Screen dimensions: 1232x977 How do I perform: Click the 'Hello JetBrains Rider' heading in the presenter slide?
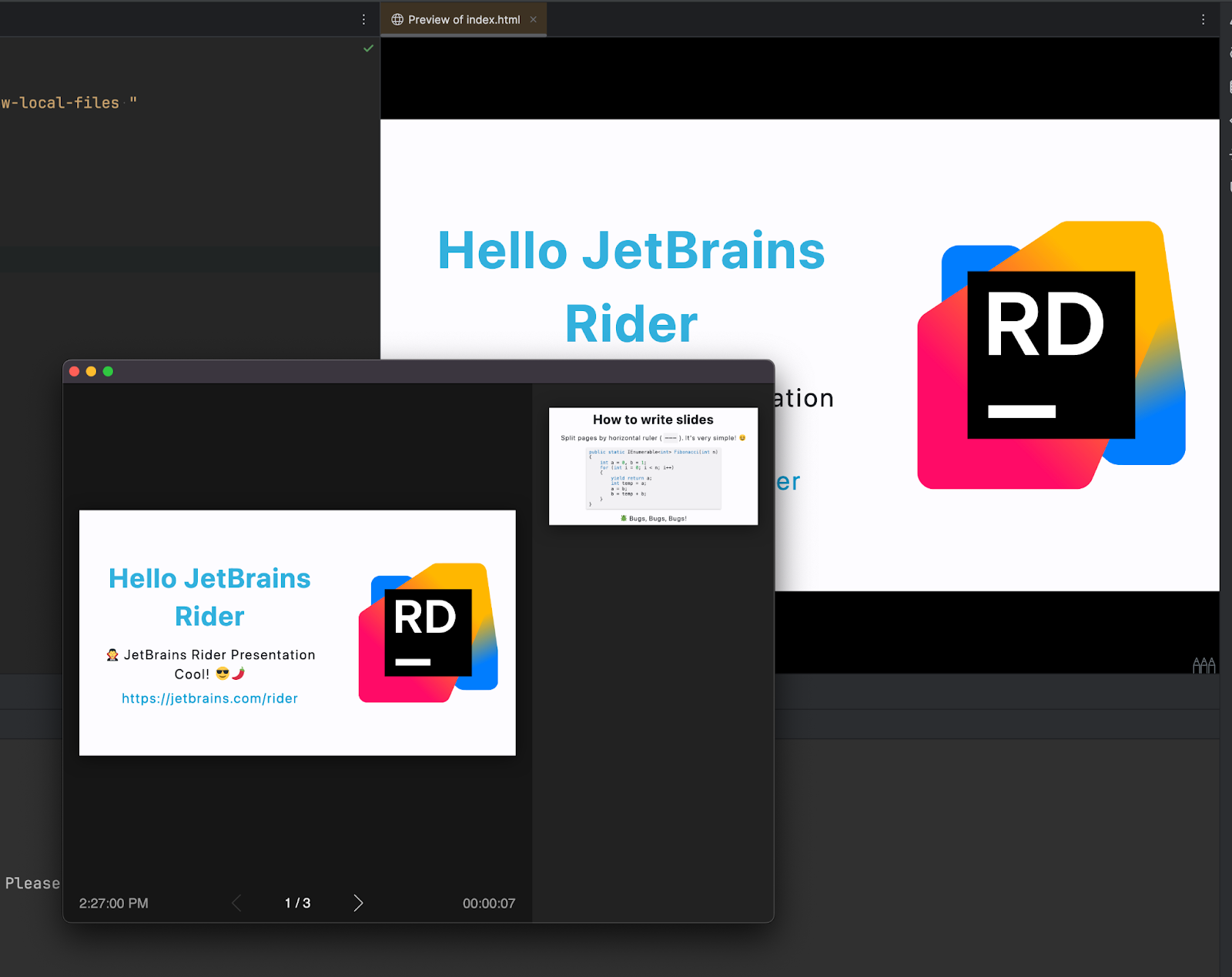(209, 597)
